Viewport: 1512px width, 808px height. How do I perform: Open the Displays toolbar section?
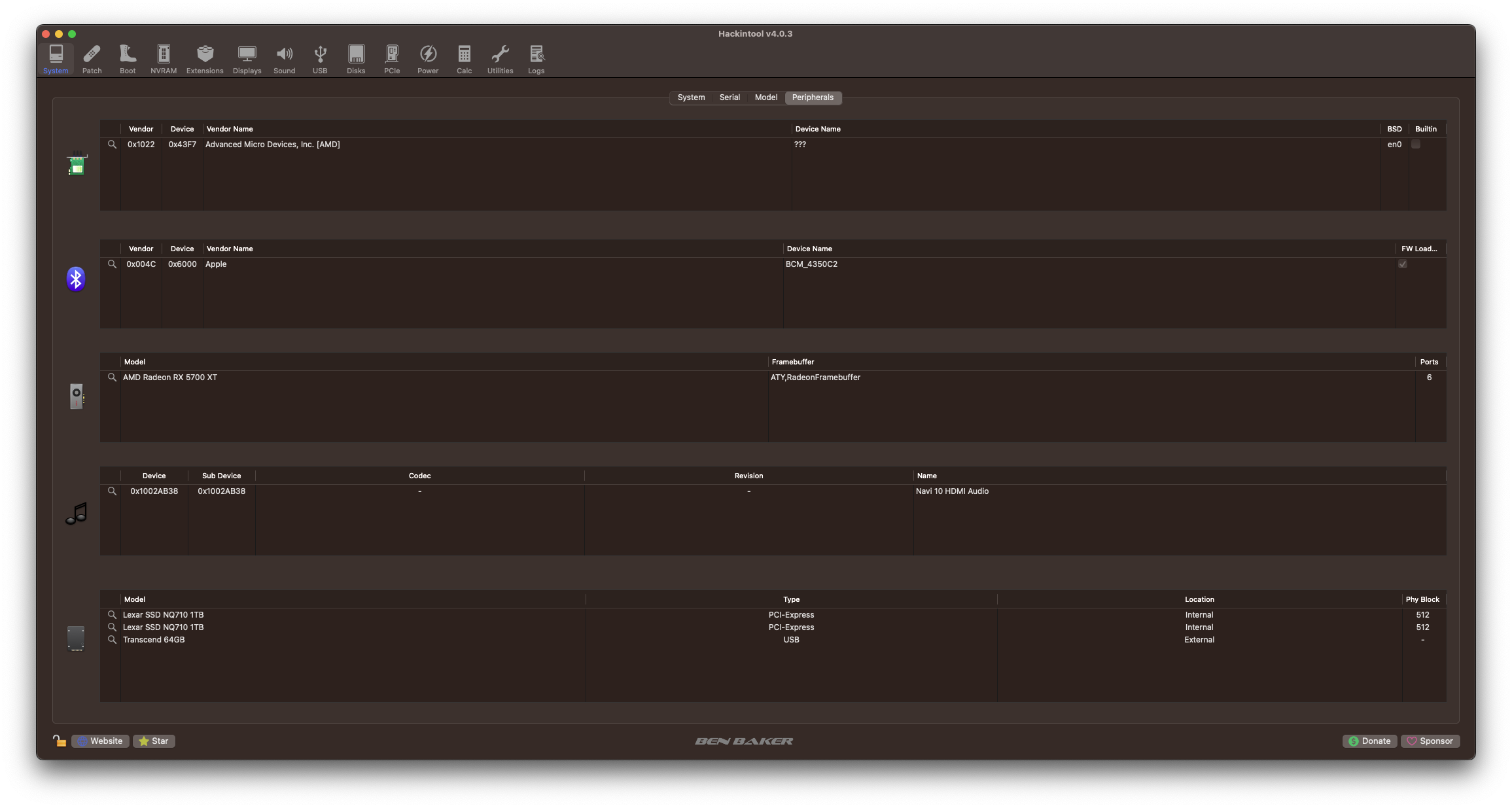247,59
